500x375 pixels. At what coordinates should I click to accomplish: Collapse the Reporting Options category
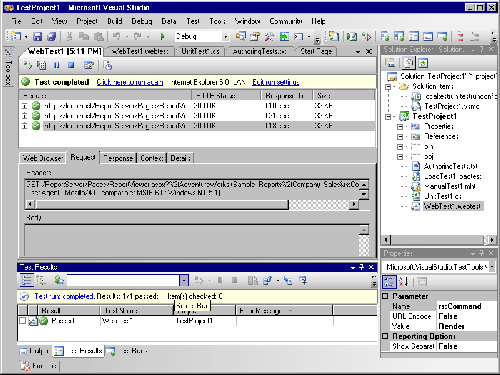click(385, 336)
